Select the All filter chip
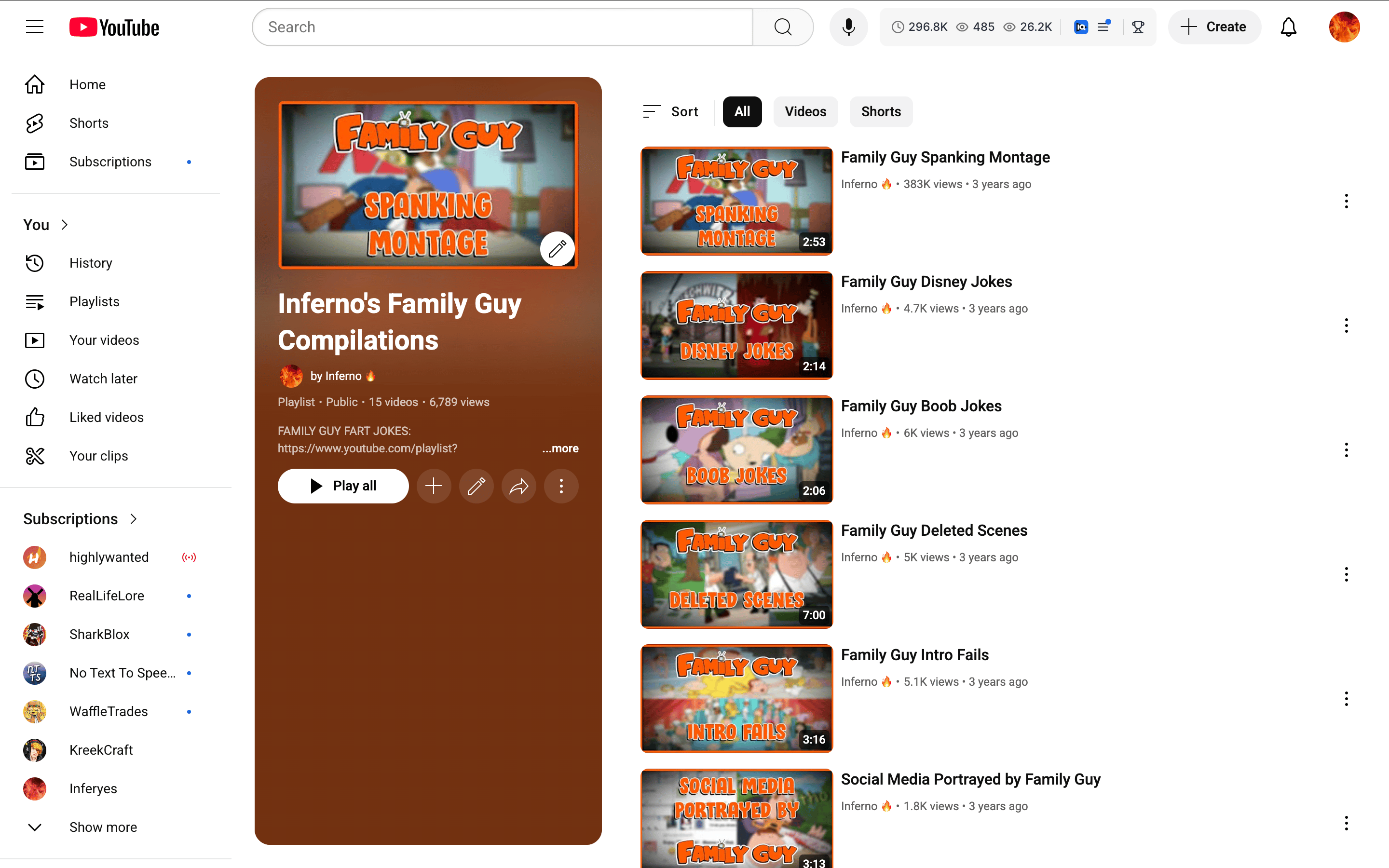This screenshot has width=1389, height=868. coord(742,111)
